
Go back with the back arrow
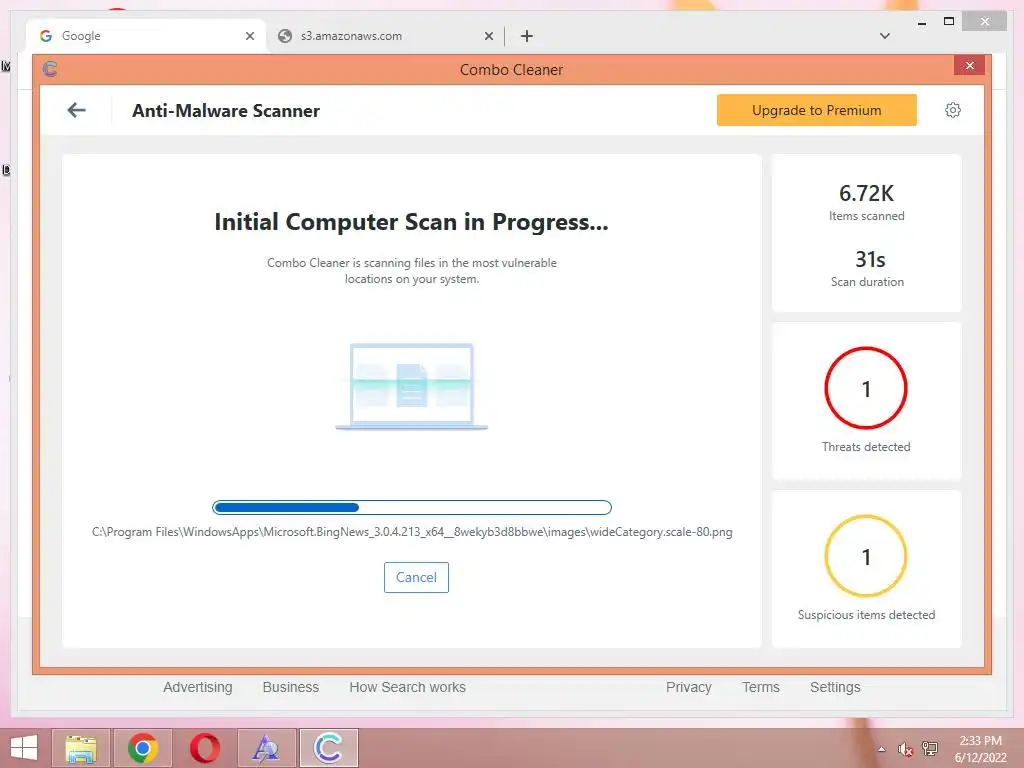(76, 110)
